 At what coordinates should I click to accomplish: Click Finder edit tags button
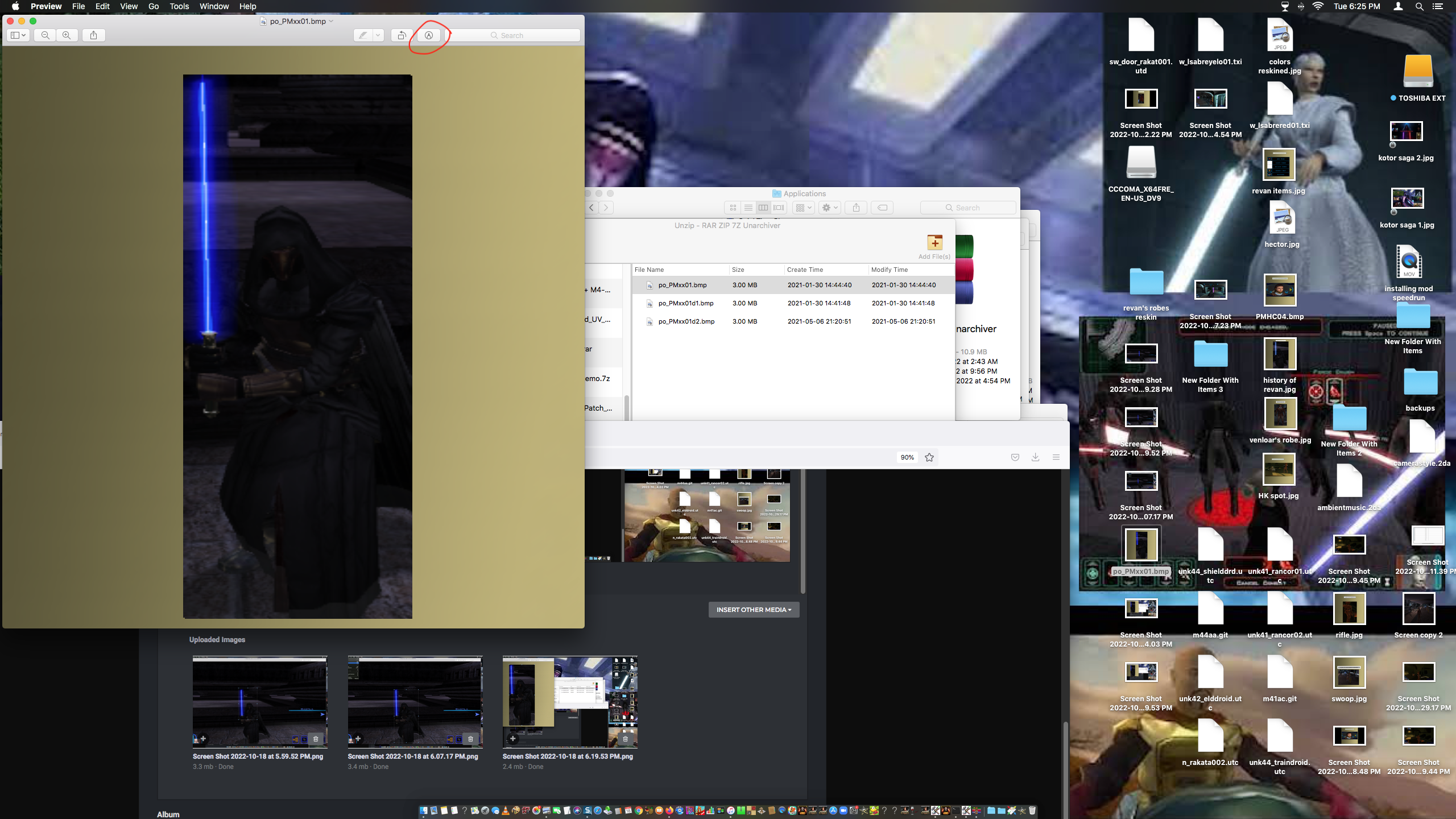click(882, 208)
